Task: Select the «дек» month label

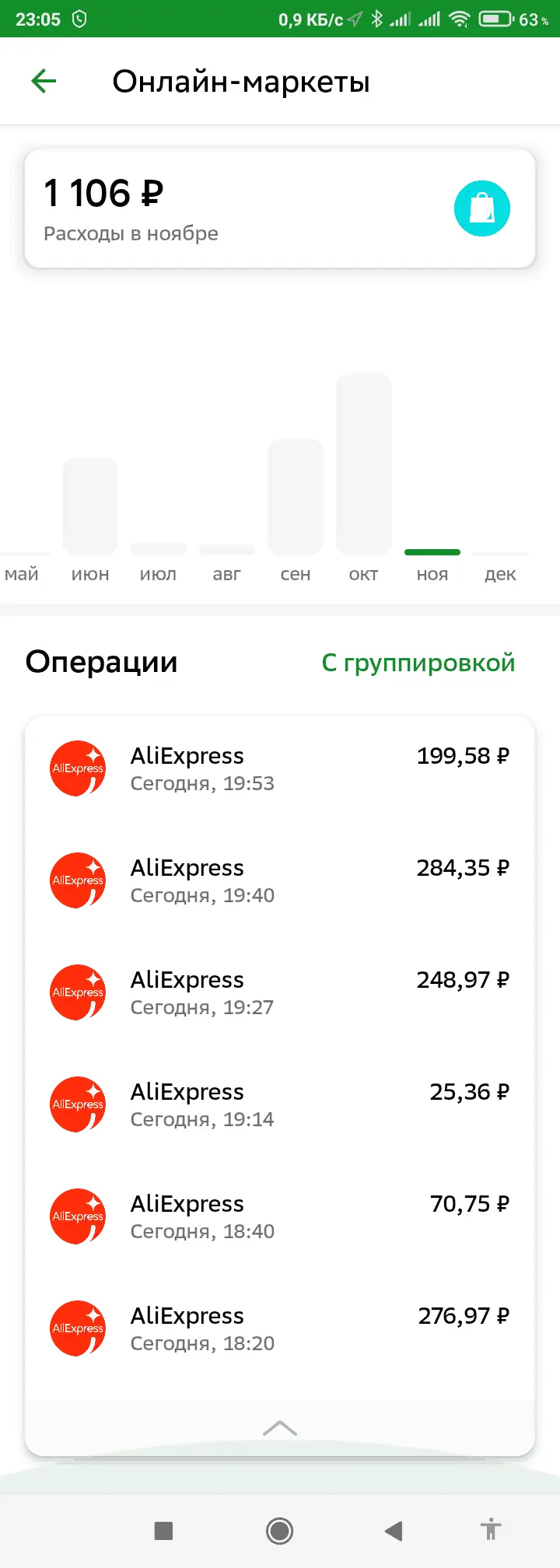Action: pyautogui.click(x=500, y=574)
